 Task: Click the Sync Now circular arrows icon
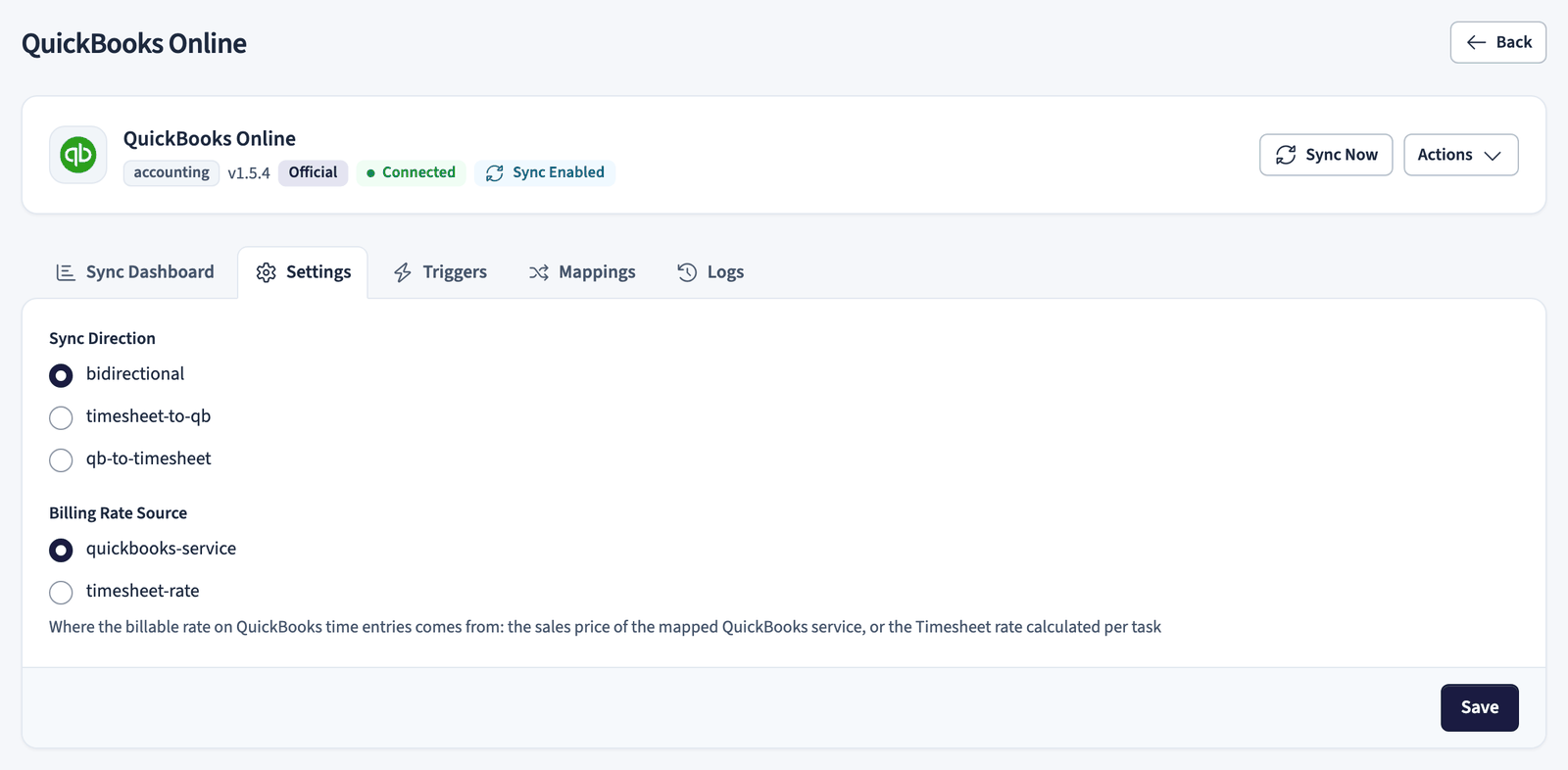pyautogui.click(x=1286, y=155)
